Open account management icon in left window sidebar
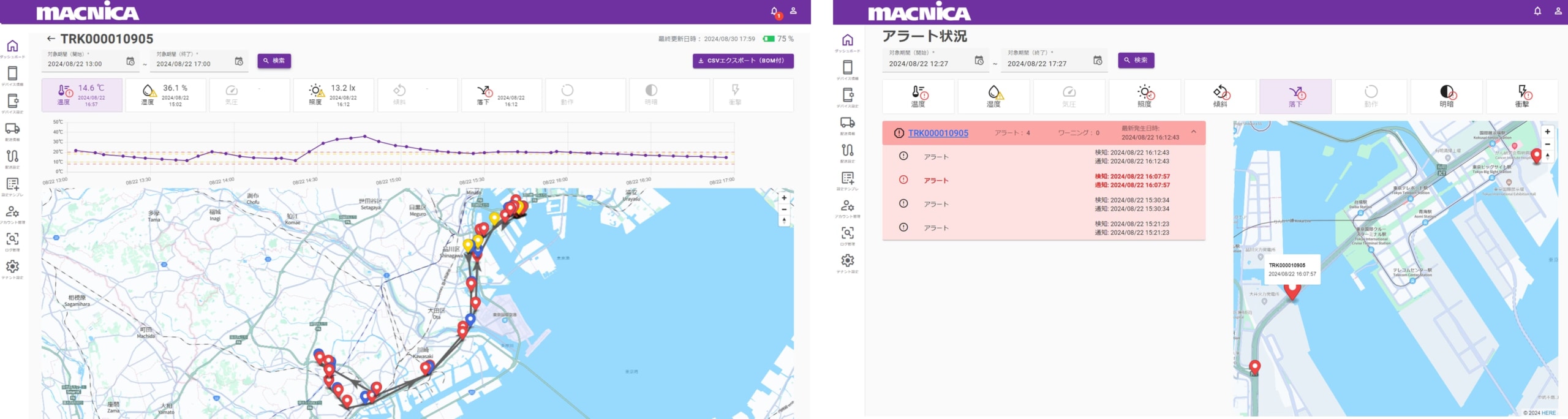The image size is (1568, 419). click(x=12, y=211)
